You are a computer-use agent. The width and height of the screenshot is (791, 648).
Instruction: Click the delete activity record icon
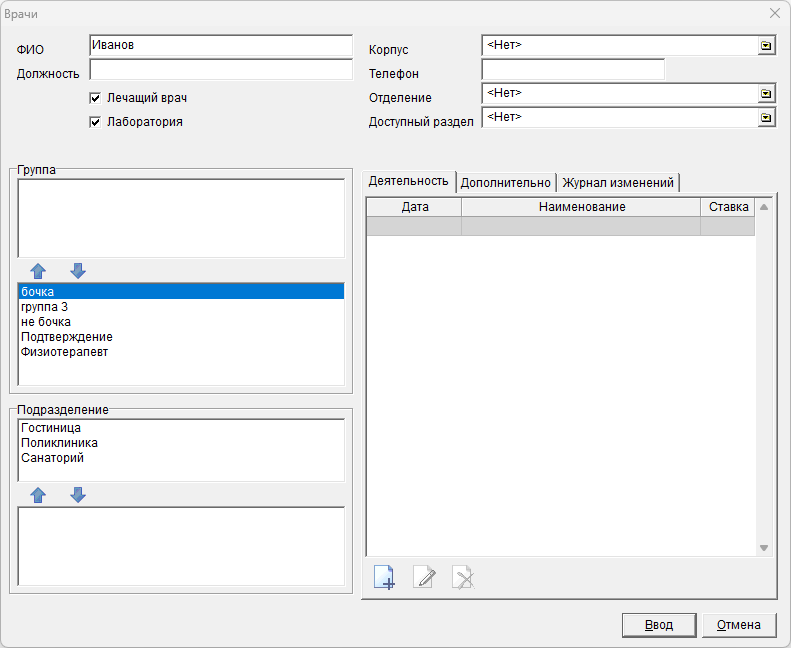[462, 577]
